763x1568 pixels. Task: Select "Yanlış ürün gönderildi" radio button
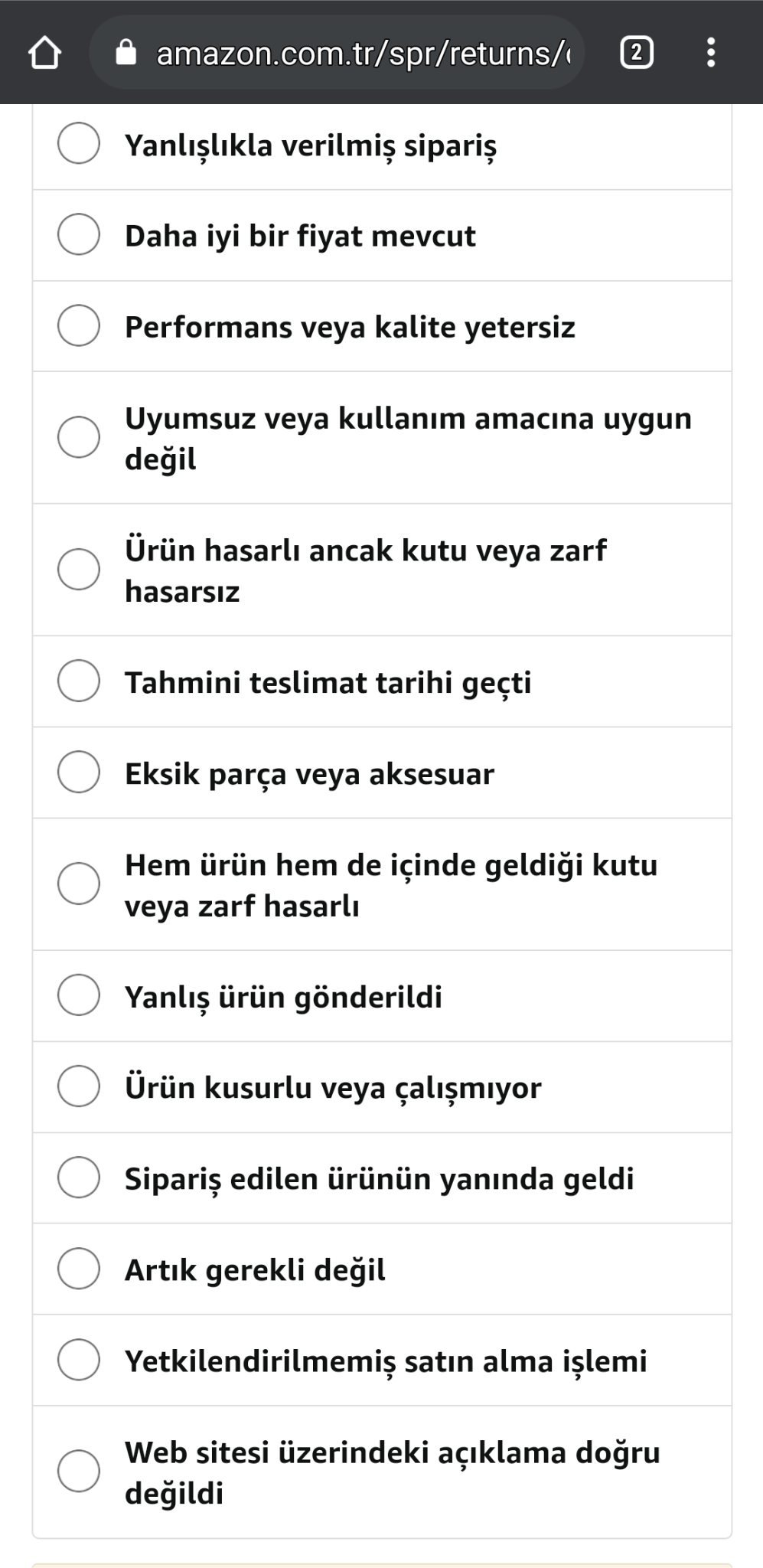79,995
